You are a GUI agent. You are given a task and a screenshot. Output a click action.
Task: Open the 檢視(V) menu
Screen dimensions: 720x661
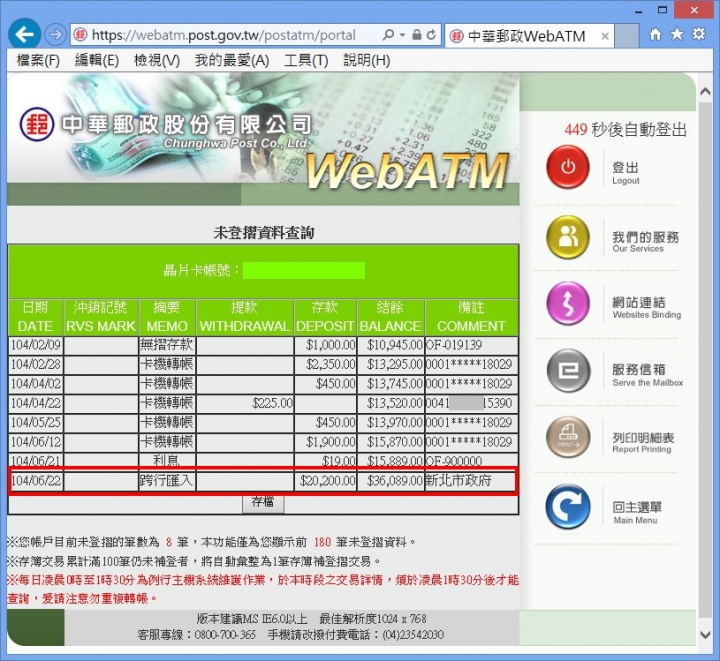(157, 60)
